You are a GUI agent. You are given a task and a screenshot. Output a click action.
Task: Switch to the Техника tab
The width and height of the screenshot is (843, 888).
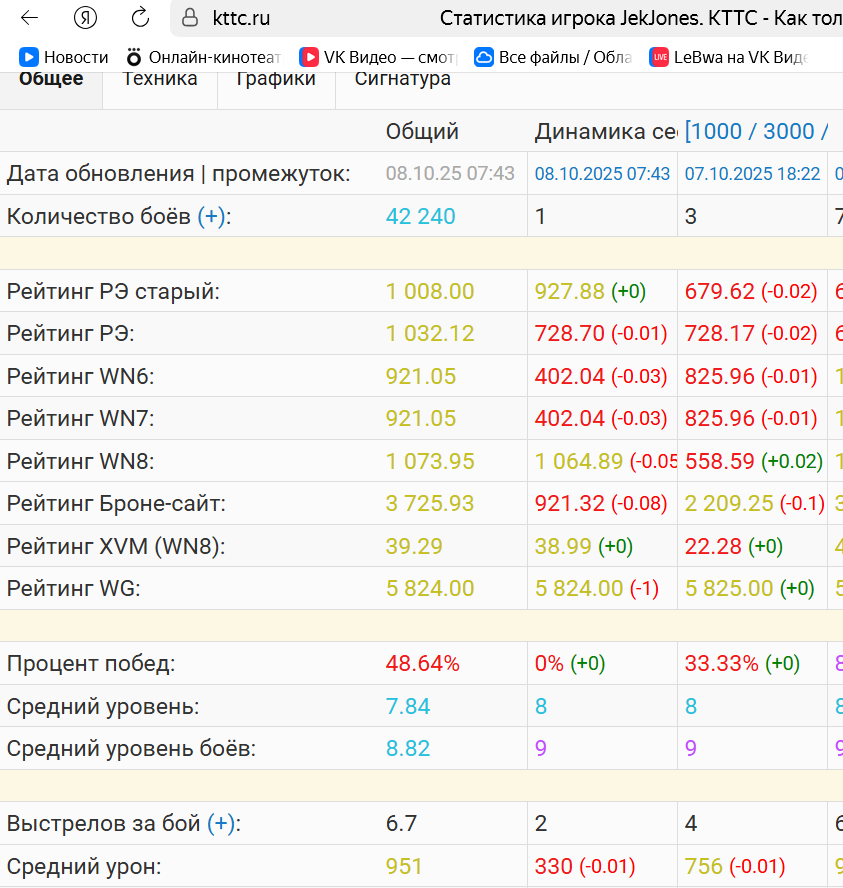click(x=160, y=79)
